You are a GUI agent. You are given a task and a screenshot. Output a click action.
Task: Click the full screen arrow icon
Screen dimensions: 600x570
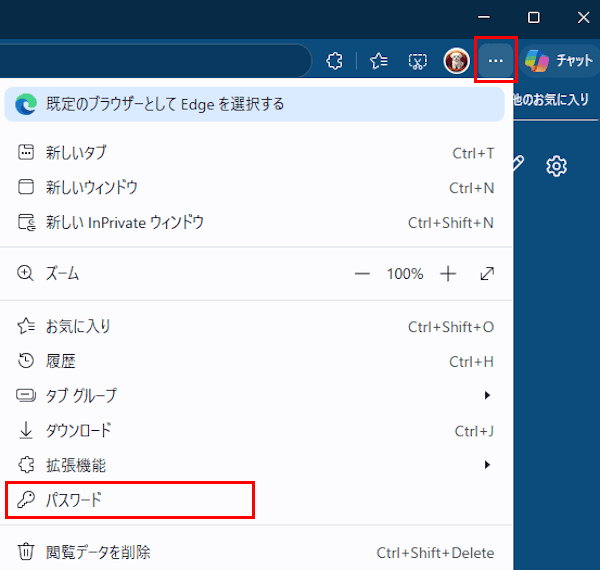click(487, 274)
